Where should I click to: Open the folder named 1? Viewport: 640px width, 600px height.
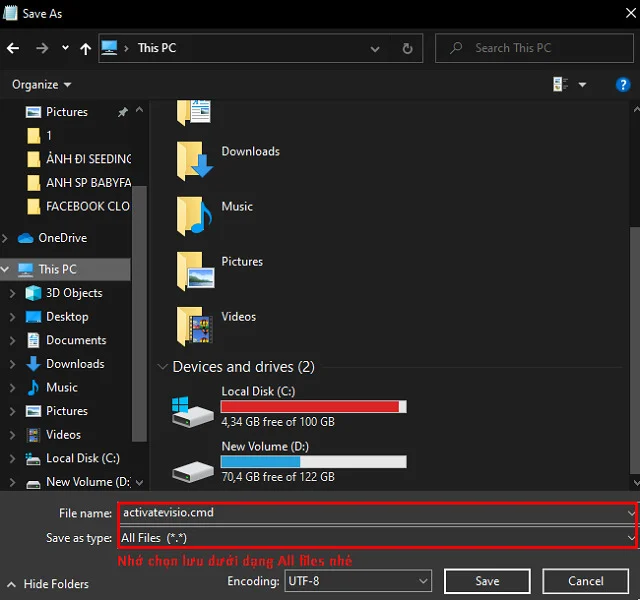(x=40, y=136)
